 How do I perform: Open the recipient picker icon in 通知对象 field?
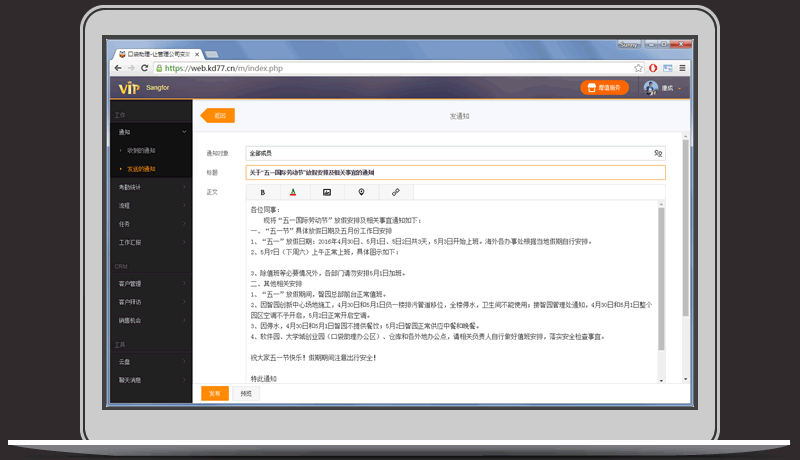click(658, 153)
